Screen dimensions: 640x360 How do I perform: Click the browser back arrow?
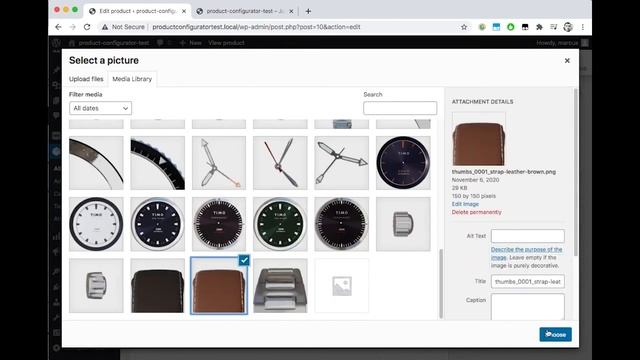pos(58,27)
